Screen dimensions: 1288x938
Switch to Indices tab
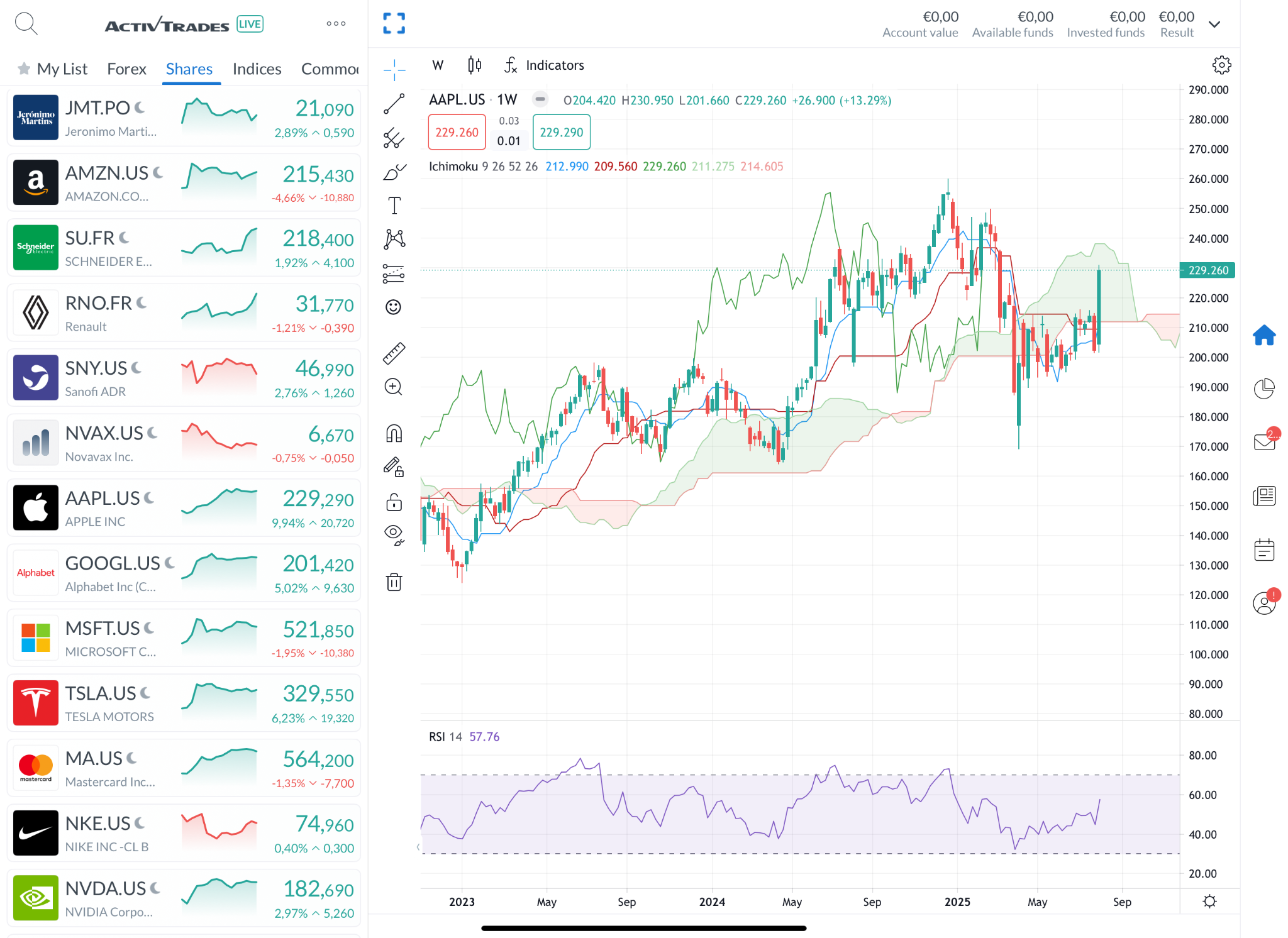click(257, 69)
